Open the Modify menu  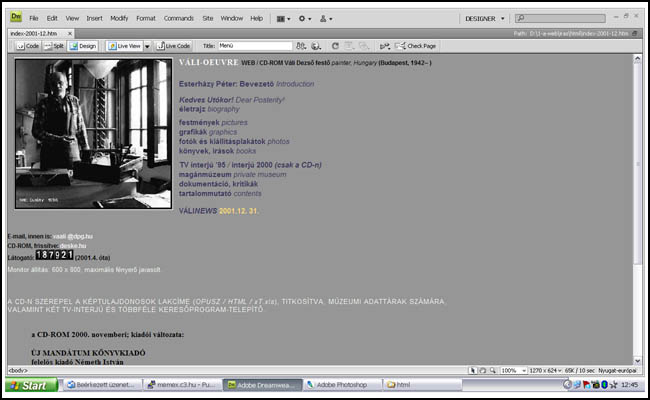[119, 19]
